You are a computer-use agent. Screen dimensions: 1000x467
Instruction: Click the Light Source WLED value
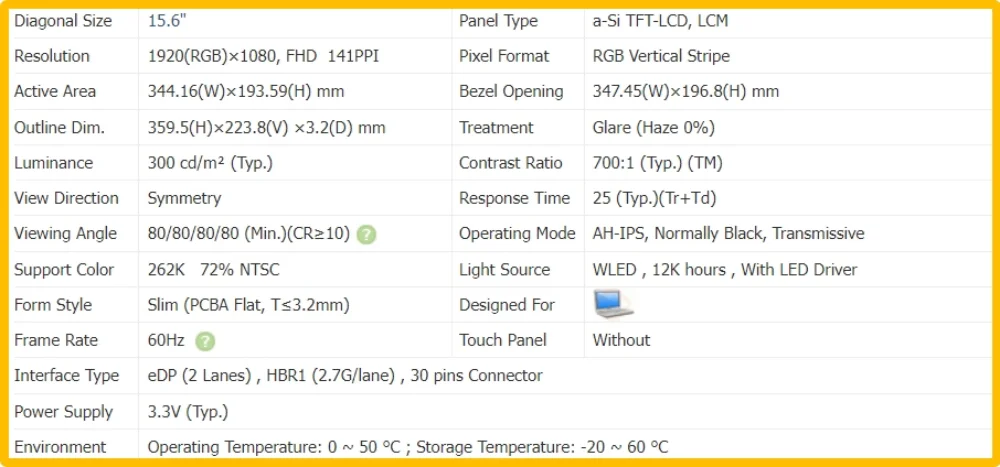click(724, 270)
